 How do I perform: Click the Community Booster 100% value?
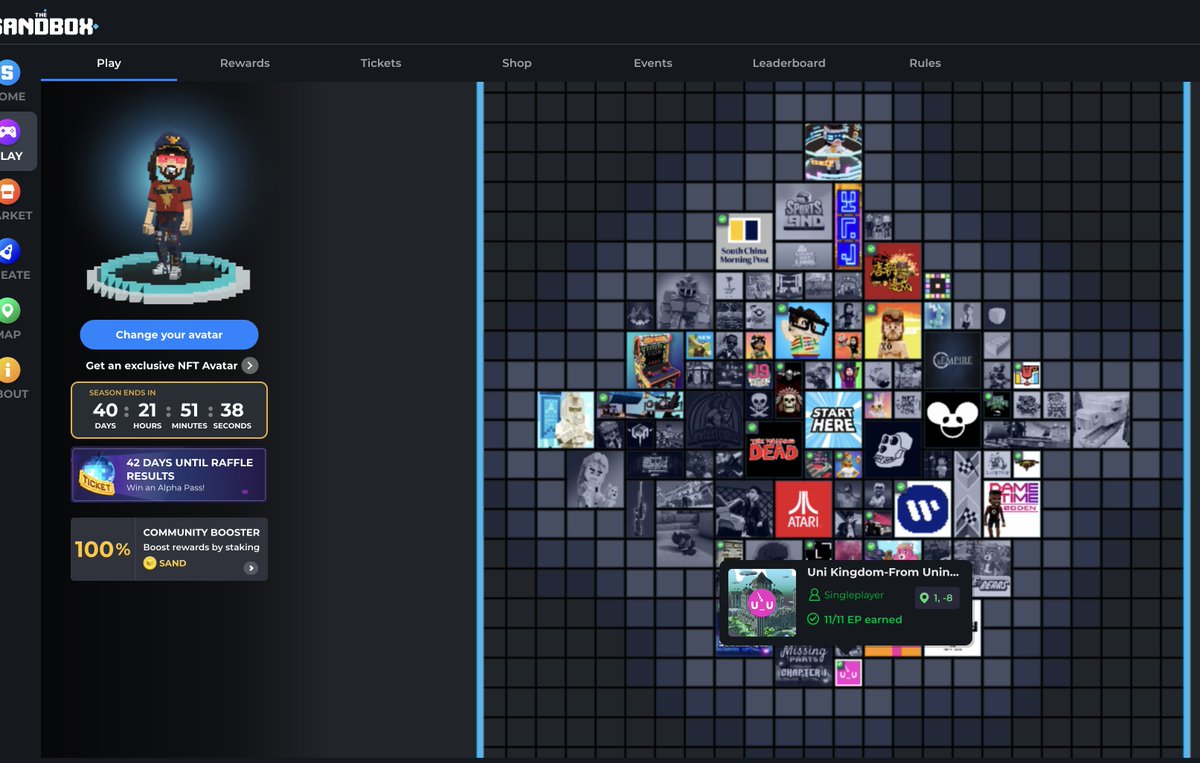coord(102,550)
